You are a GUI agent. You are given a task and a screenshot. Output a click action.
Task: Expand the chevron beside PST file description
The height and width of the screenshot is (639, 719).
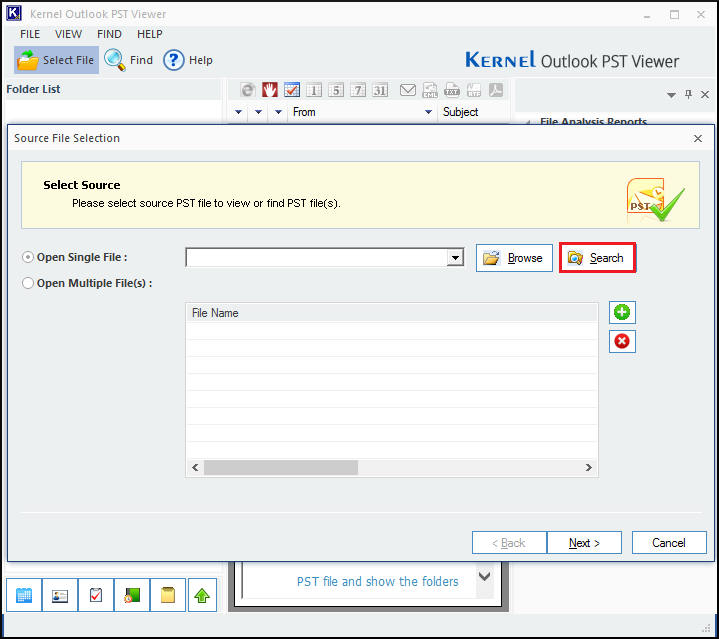[485, 576]
